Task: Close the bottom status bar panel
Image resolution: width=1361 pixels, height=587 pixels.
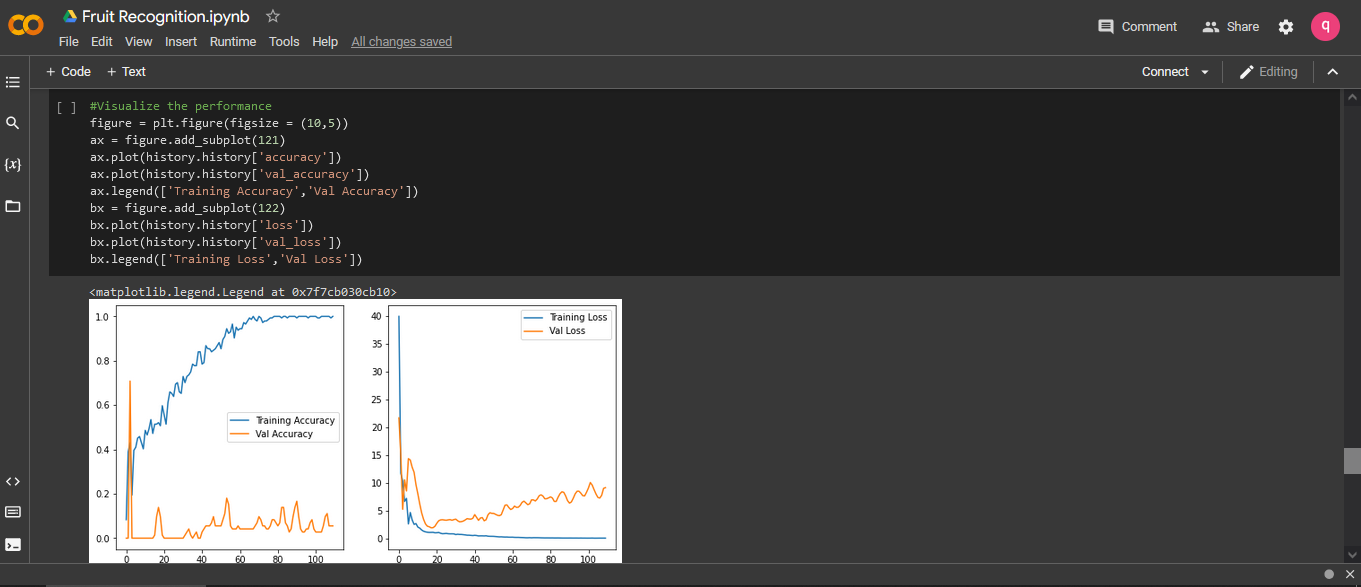Action: click(x=1348, y=574)
